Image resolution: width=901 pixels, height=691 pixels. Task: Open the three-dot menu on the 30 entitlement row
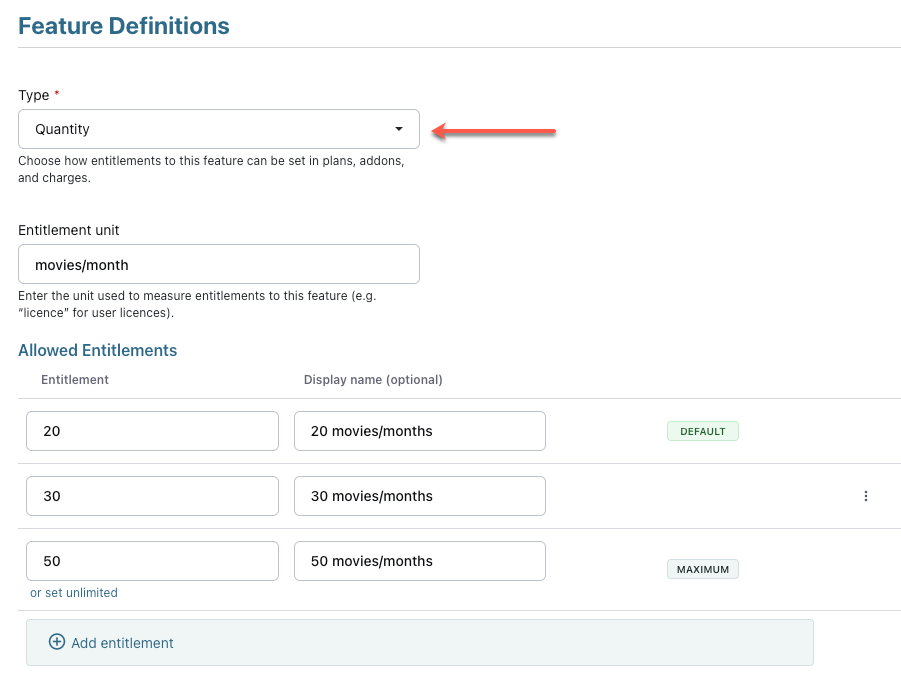tap(865, 496)
